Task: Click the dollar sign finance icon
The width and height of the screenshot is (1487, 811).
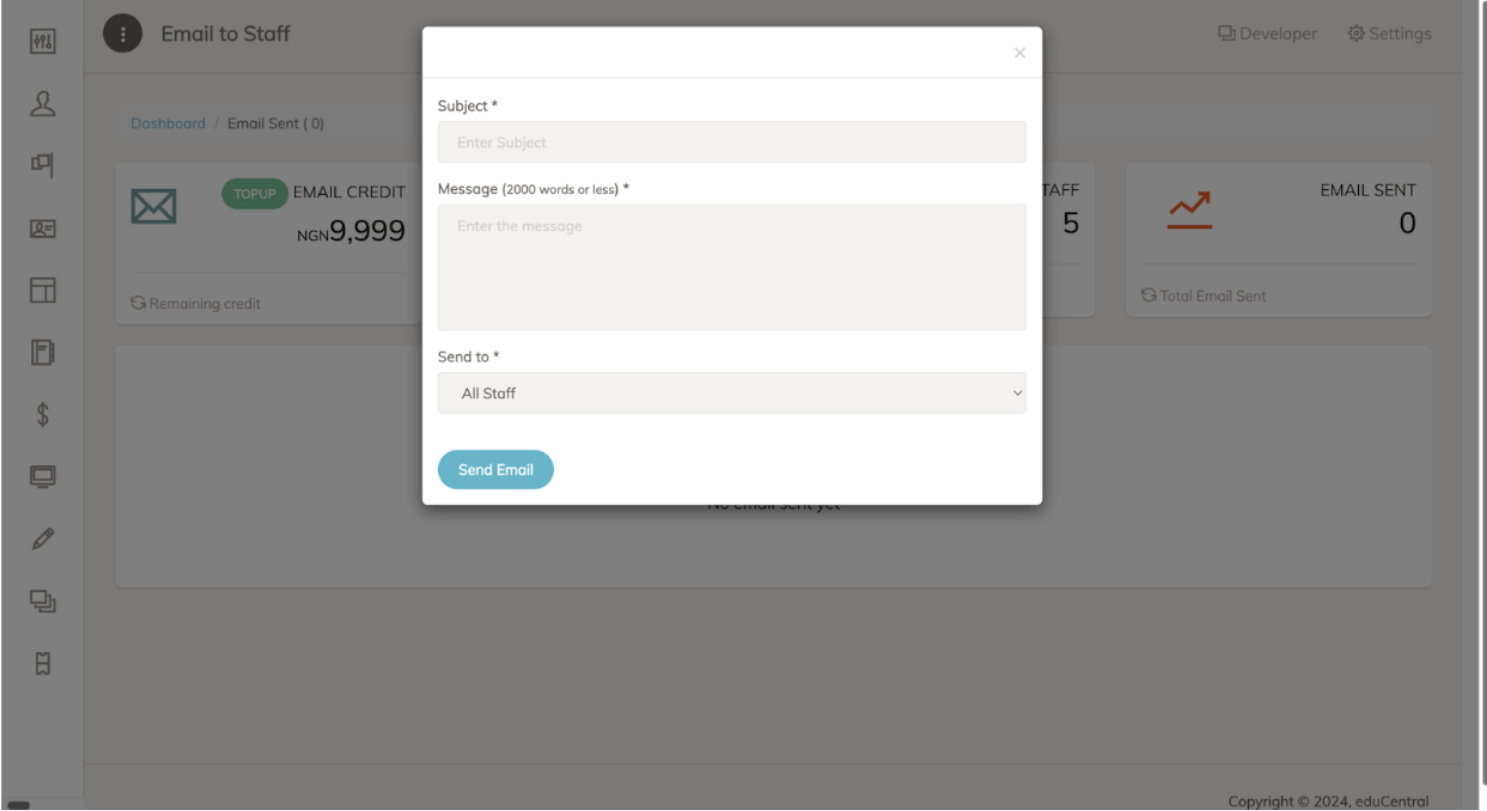Action: (x=42, y=414)
